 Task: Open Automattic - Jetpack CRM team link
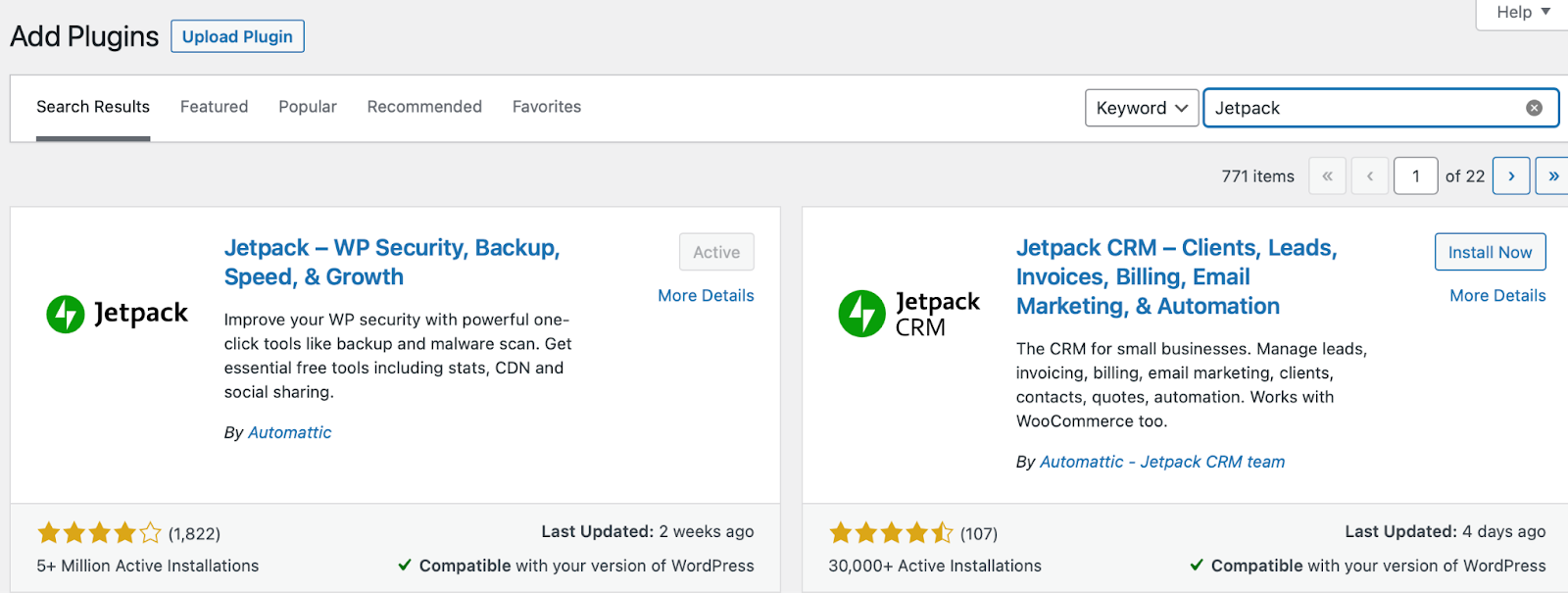(x=1162, y=462)
